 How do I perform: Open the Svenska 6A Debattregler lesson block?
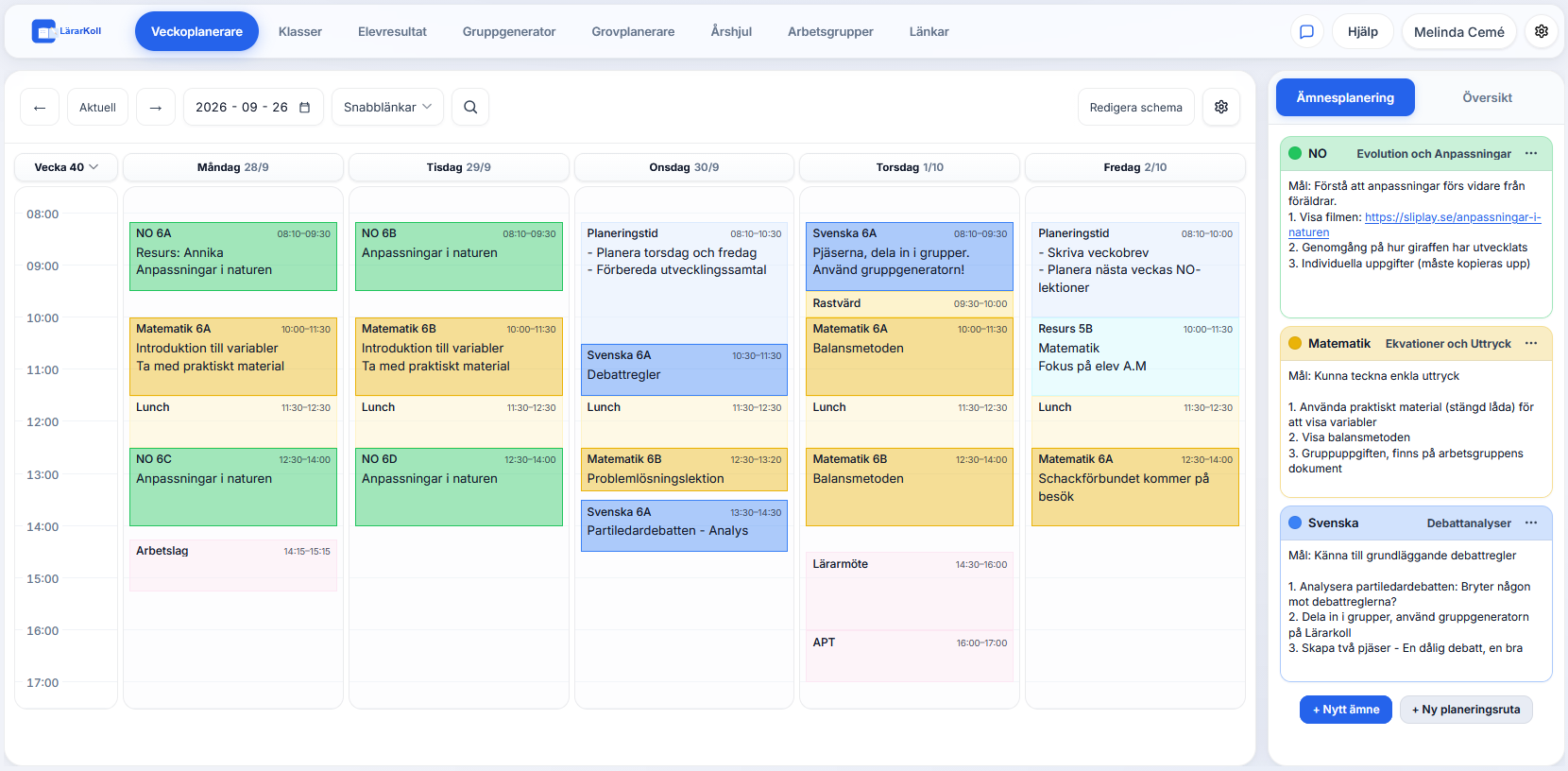[684, 369]
